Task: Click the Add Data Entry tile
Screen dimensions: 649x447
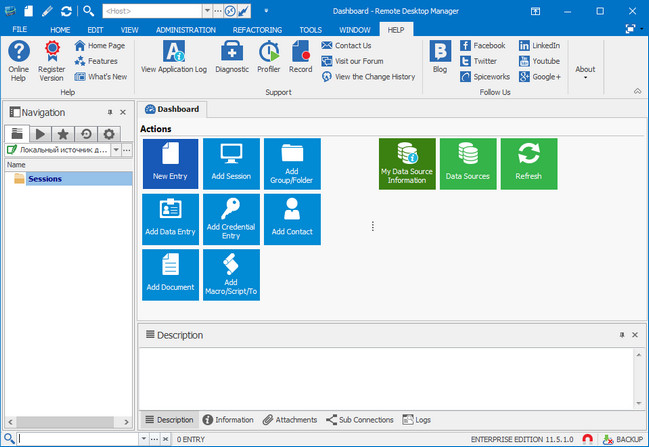Action: (x=170, y=219)
